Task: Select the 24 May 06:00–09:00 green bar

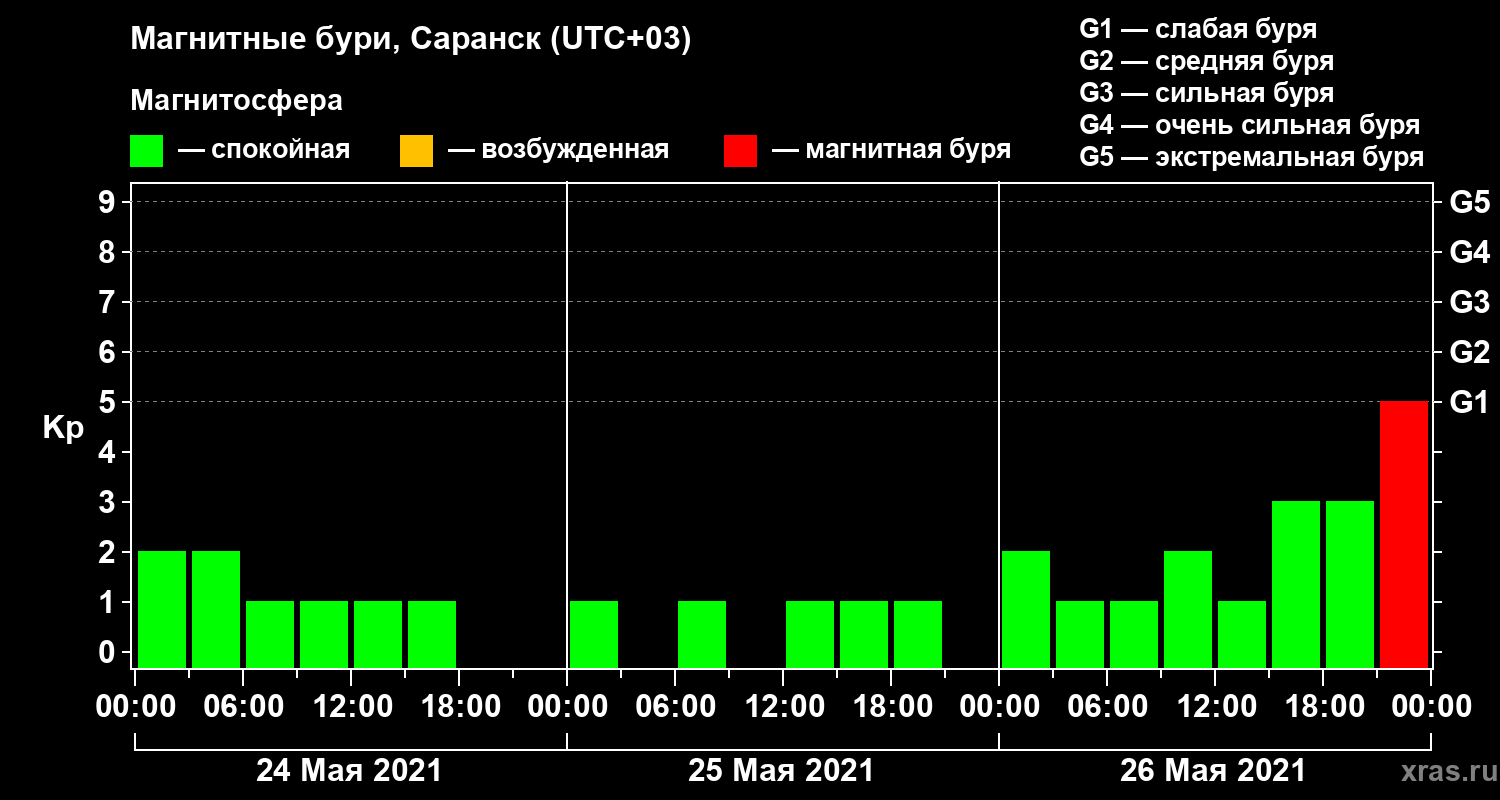Action: tap(270, 635)
